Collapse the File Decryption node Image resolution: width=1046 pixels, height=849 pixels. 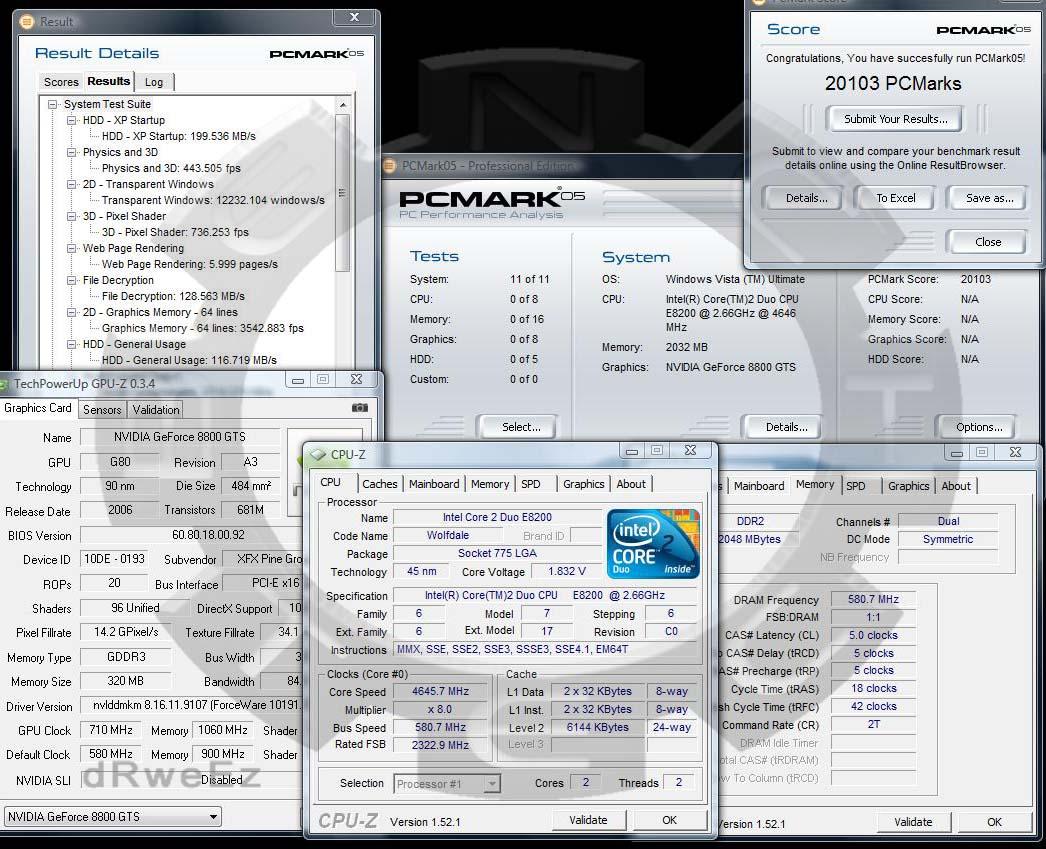[71, 280]
